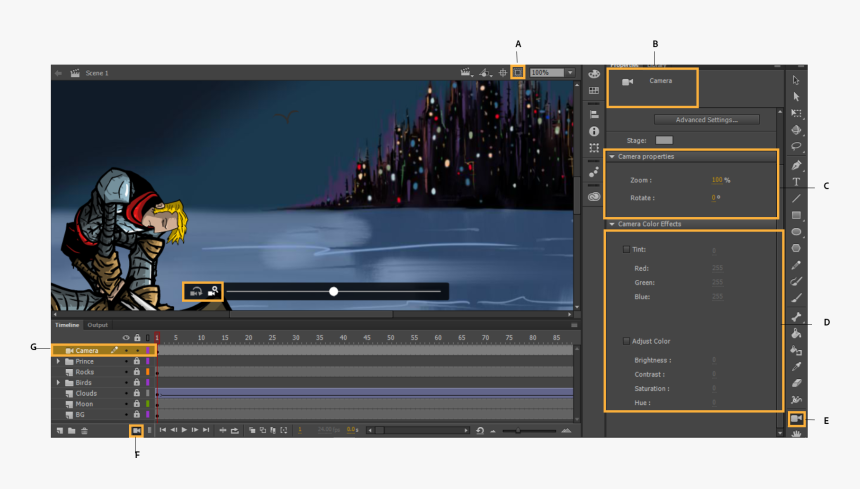
Task: Select the Camera layer in timeline
Action: tap(104, 350)
